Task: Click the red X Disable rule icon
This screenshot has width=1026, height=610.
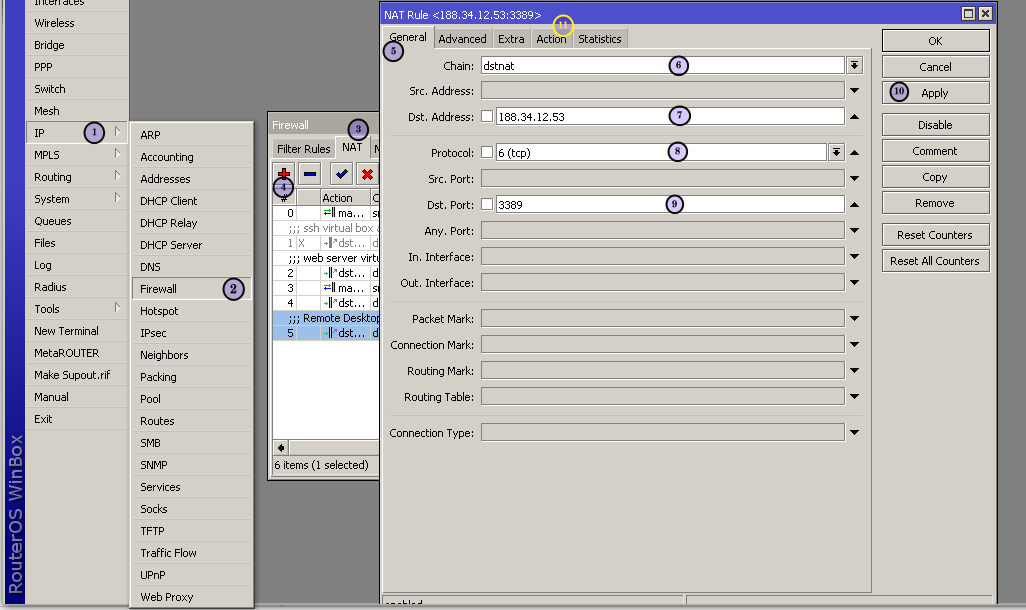Action: click(367, 174)
